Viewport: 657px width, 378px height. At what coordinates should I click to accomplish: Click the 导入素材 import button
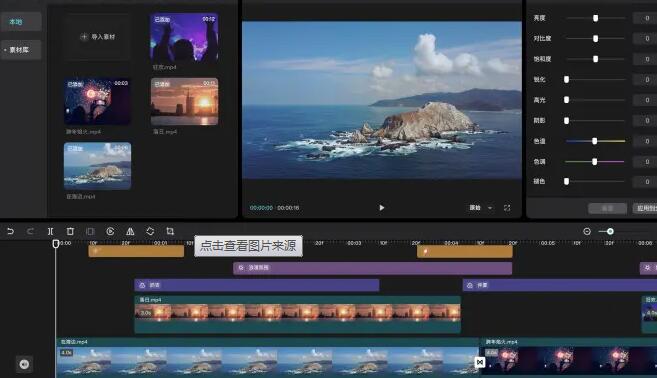click(x=97, y=37)
